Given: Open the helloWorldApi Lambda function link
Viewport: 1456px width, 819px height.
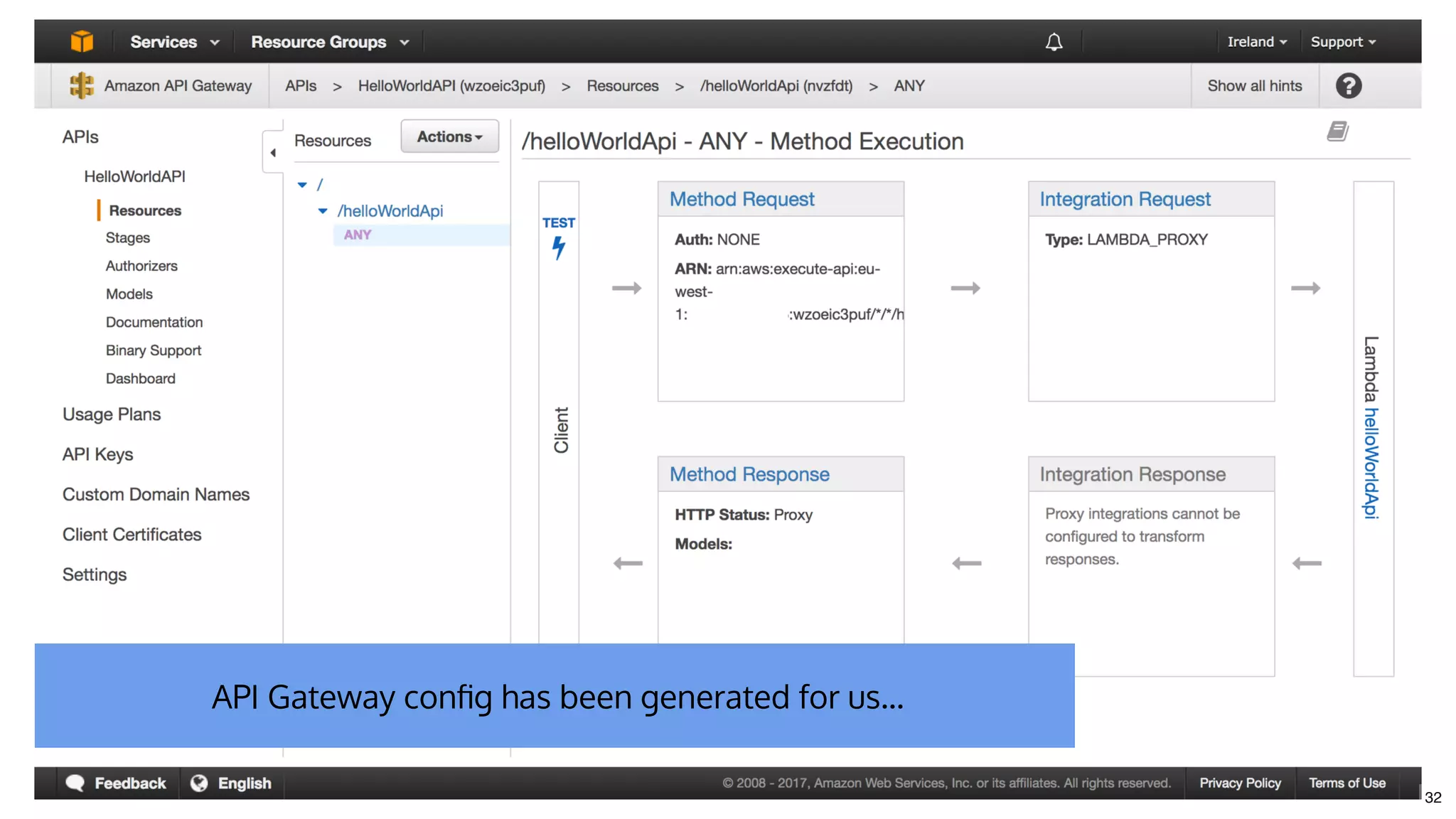Looking at the screenshot, I should [x=1371, y=464].
